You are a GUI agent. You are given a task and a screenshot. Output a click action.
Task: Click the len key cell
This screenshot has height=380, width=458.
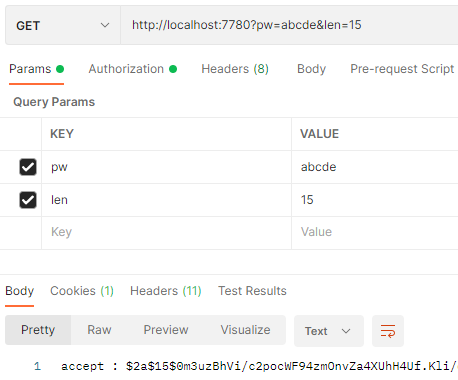pyautogui.click(x=166, y=200)
